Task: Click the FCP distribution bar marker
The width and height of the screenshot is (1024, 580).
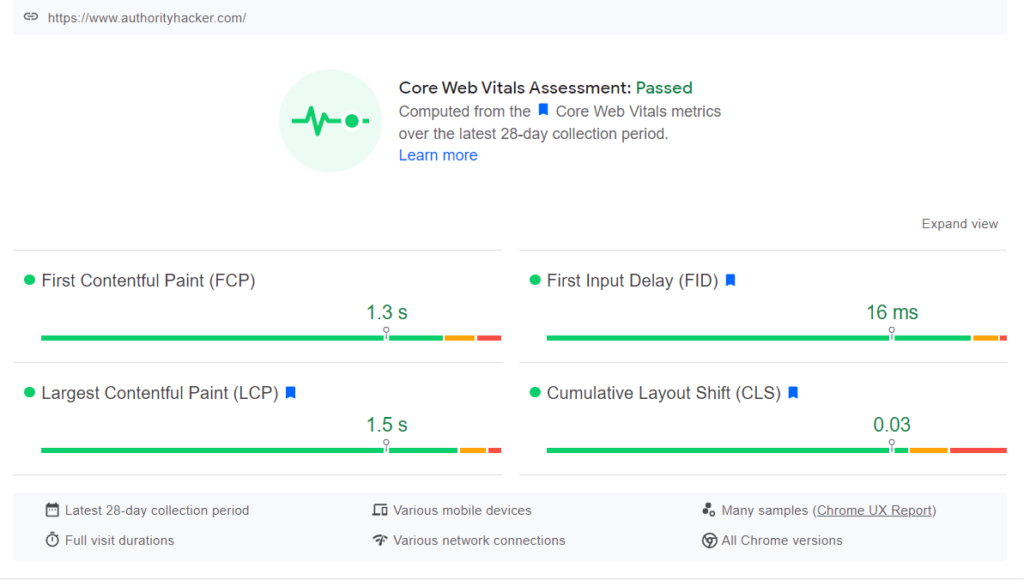Action: tap(386, 332)
